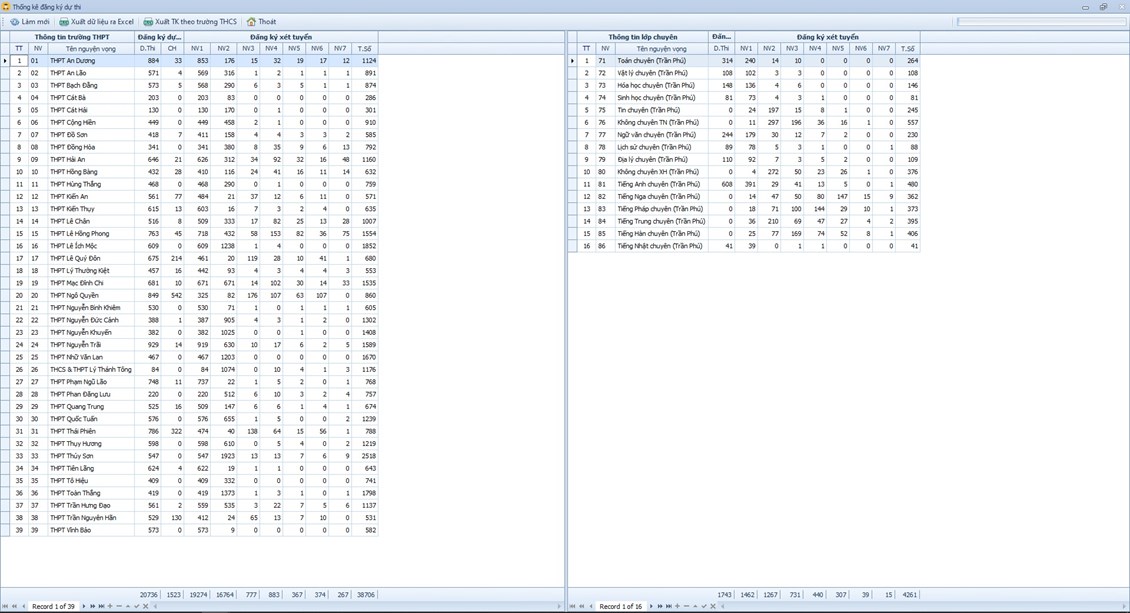
Task: Click the Làm mới refresh toolbar button
Action: coord(29,21)
